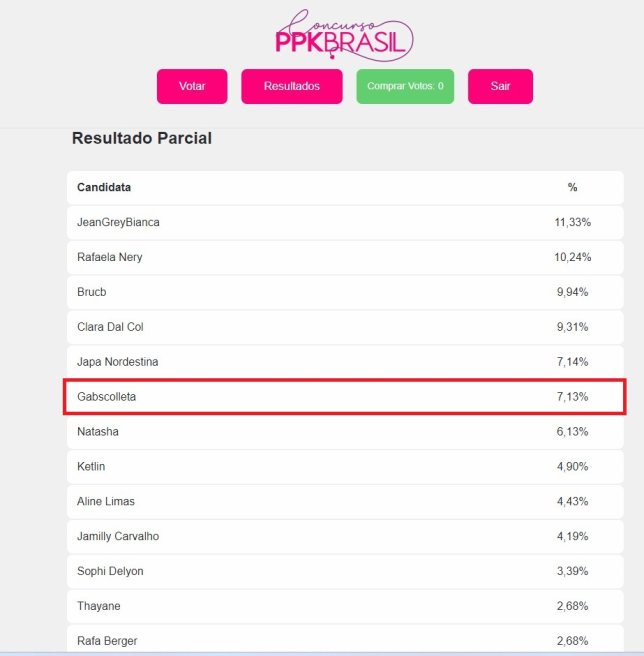
Task: Log out with the Sair button
Action: click(x=500, y=86)
